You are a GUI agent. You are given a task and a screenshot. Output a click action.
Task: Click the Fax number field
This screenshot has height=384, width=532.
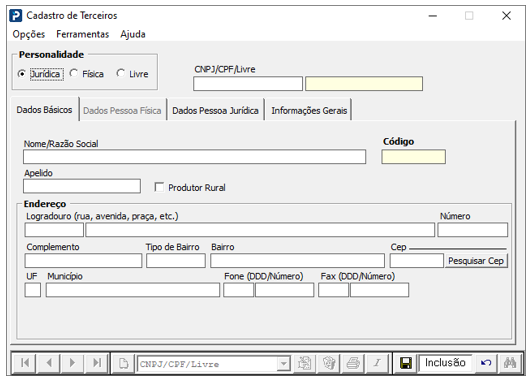point(379,290)
